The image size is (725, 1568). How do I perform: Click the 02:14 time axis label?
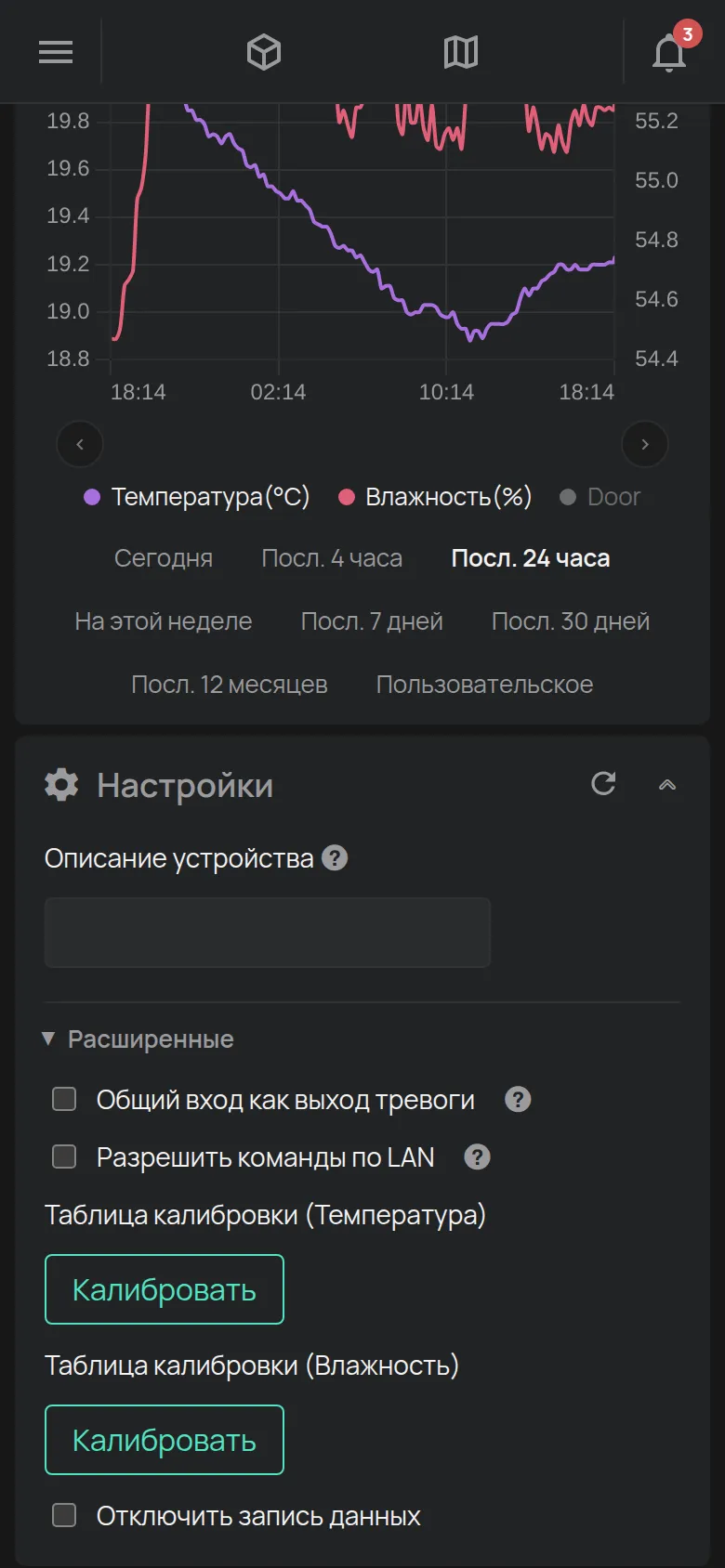[278, 392]
